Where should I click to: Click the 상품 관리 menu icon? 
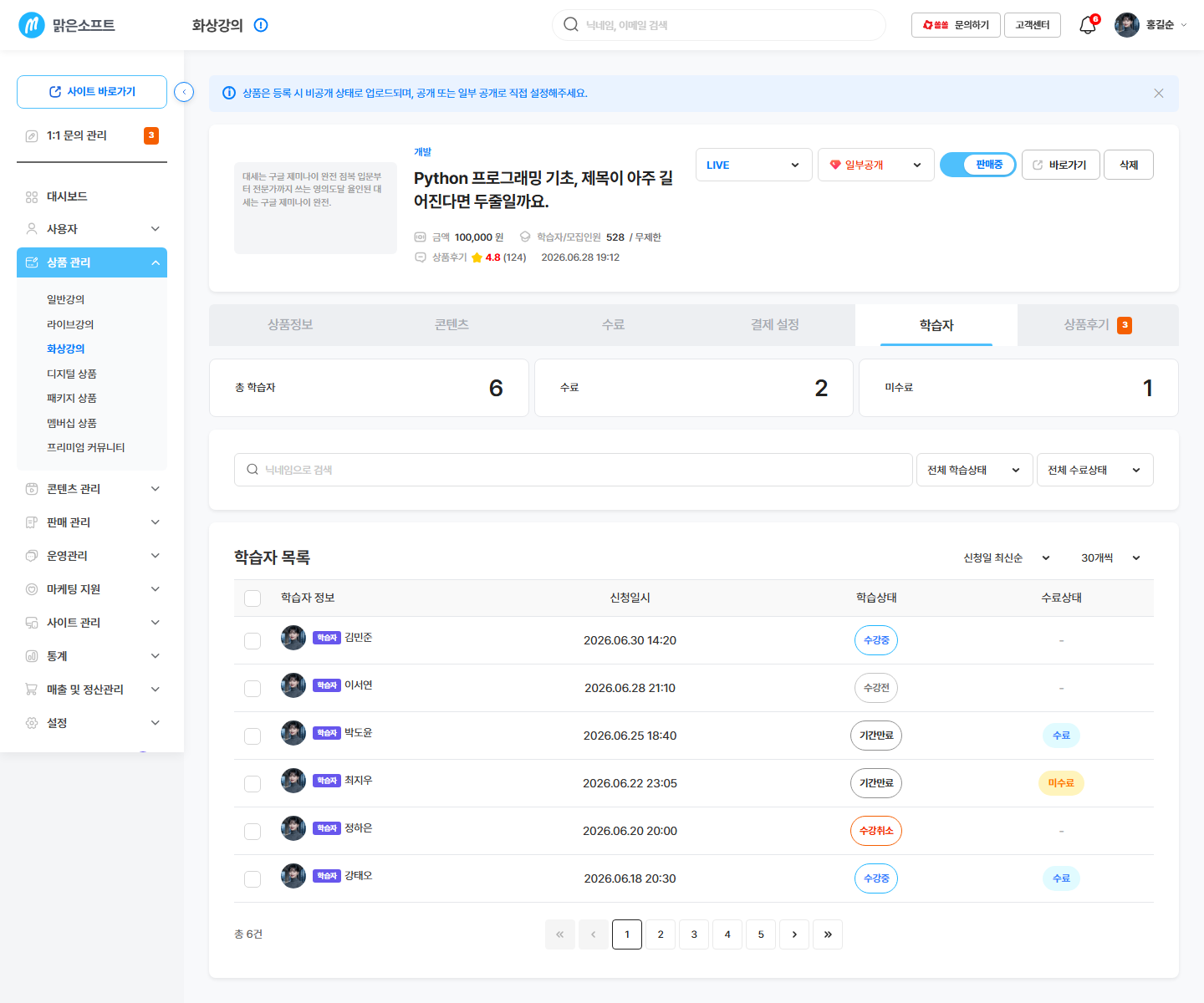click(32, 262)
